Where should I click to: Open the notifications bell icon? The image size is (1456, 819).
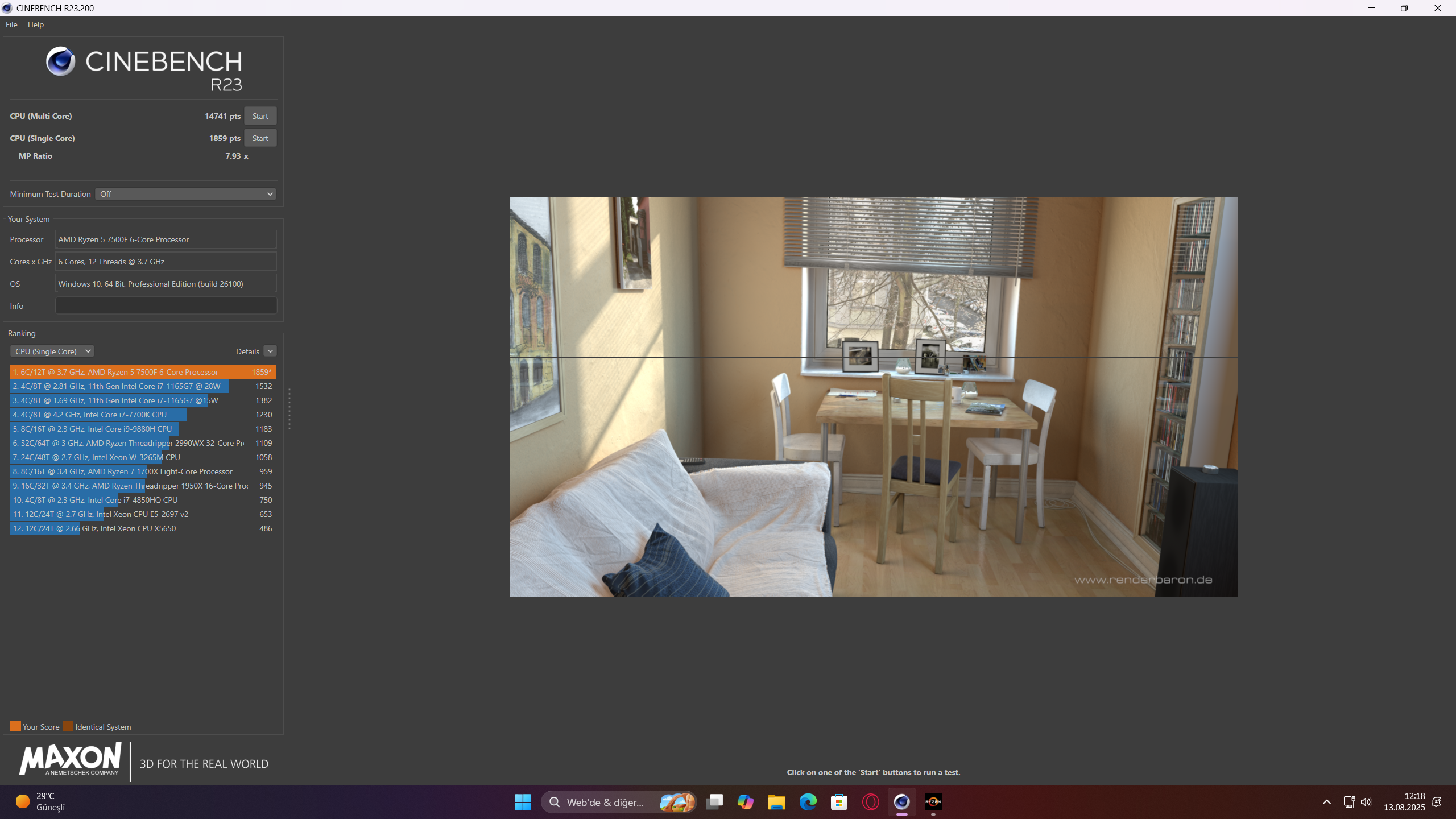pos(1437,802)
